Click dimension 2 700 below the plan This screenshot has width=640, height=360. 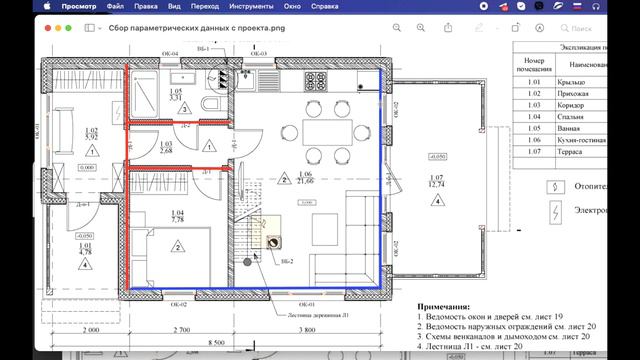point(182,330)
